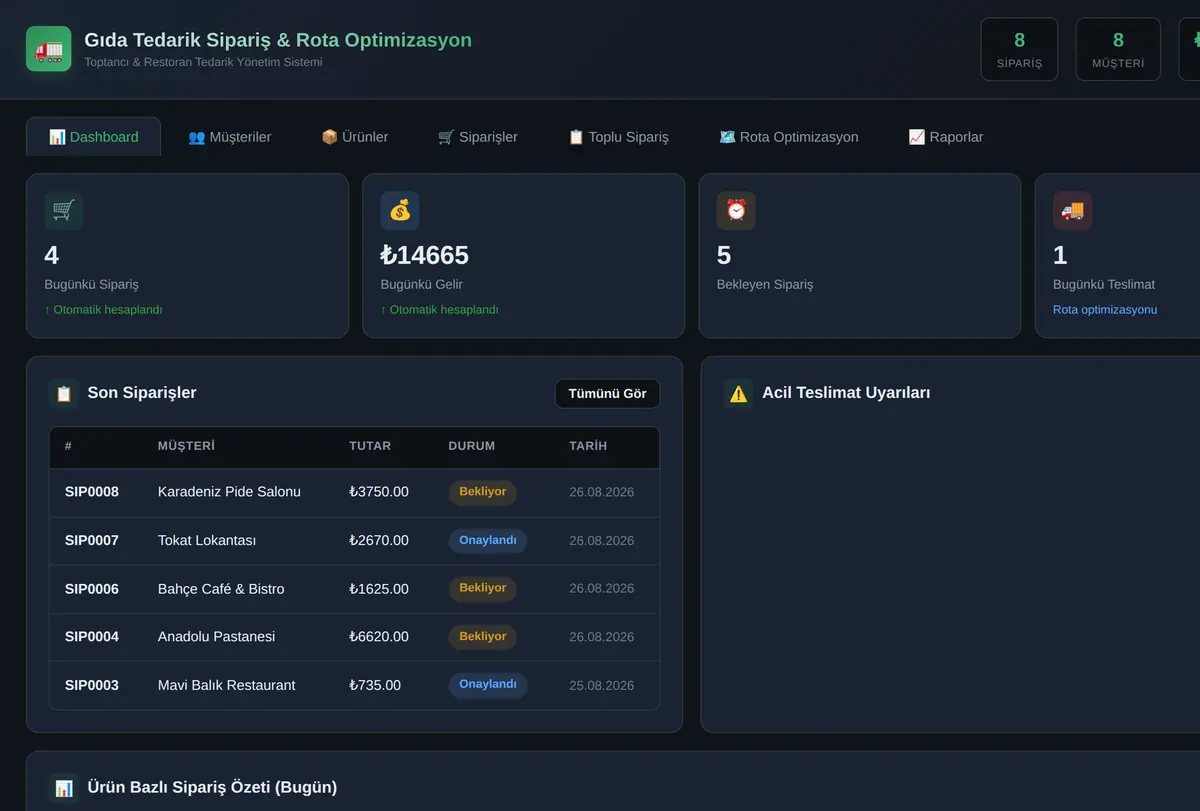Open the Dashboard tab

click(93, 137)
